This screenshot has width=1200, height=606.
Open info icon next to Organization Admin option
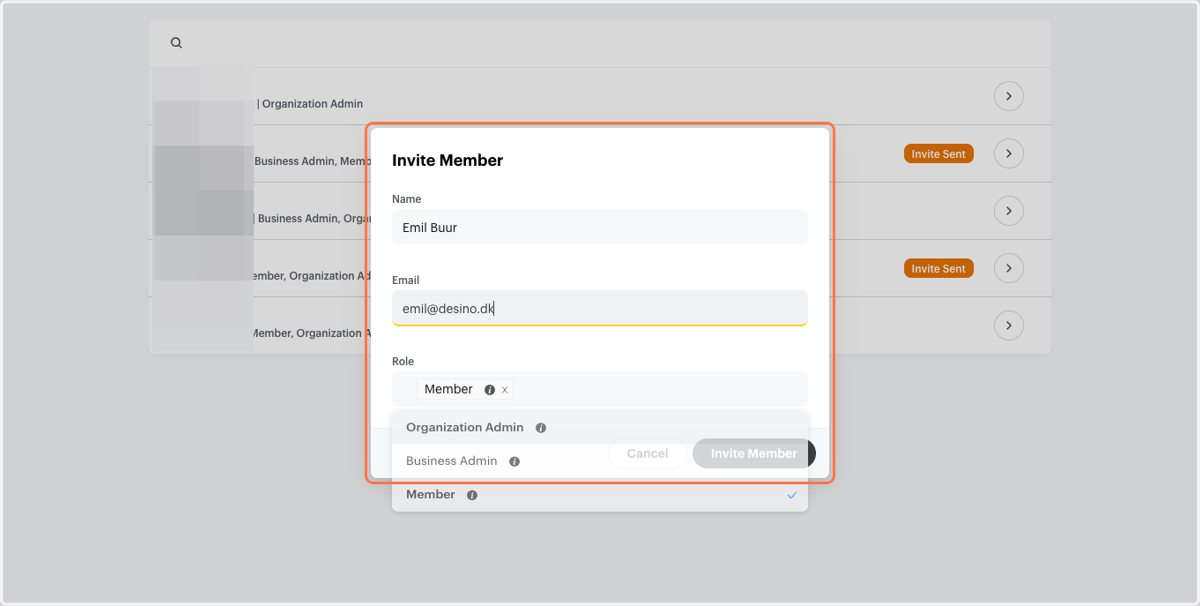click(541, 428)
